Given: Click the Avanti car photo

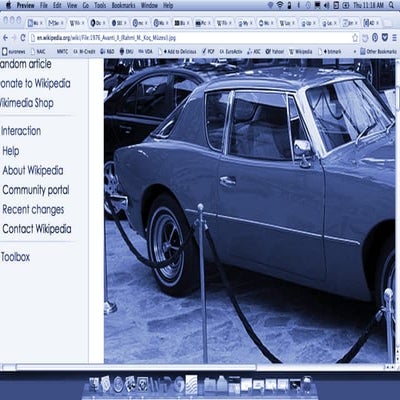Looking at the screenshot, I should coord(249,211).
